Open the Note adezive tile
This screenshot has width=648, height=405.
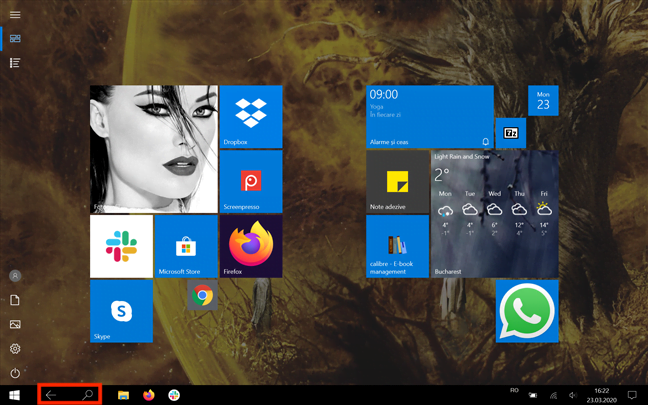point(398,181)
